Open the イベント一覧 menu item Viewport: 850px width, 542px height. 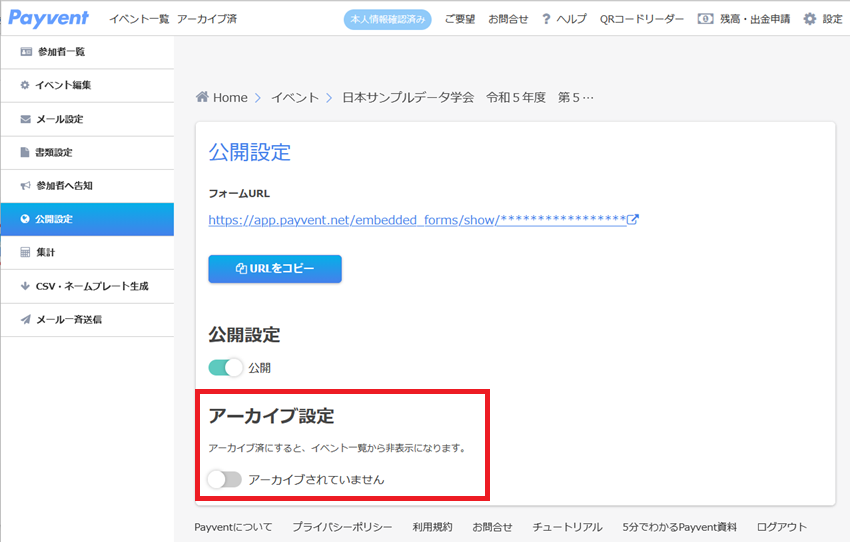(139, 19)
